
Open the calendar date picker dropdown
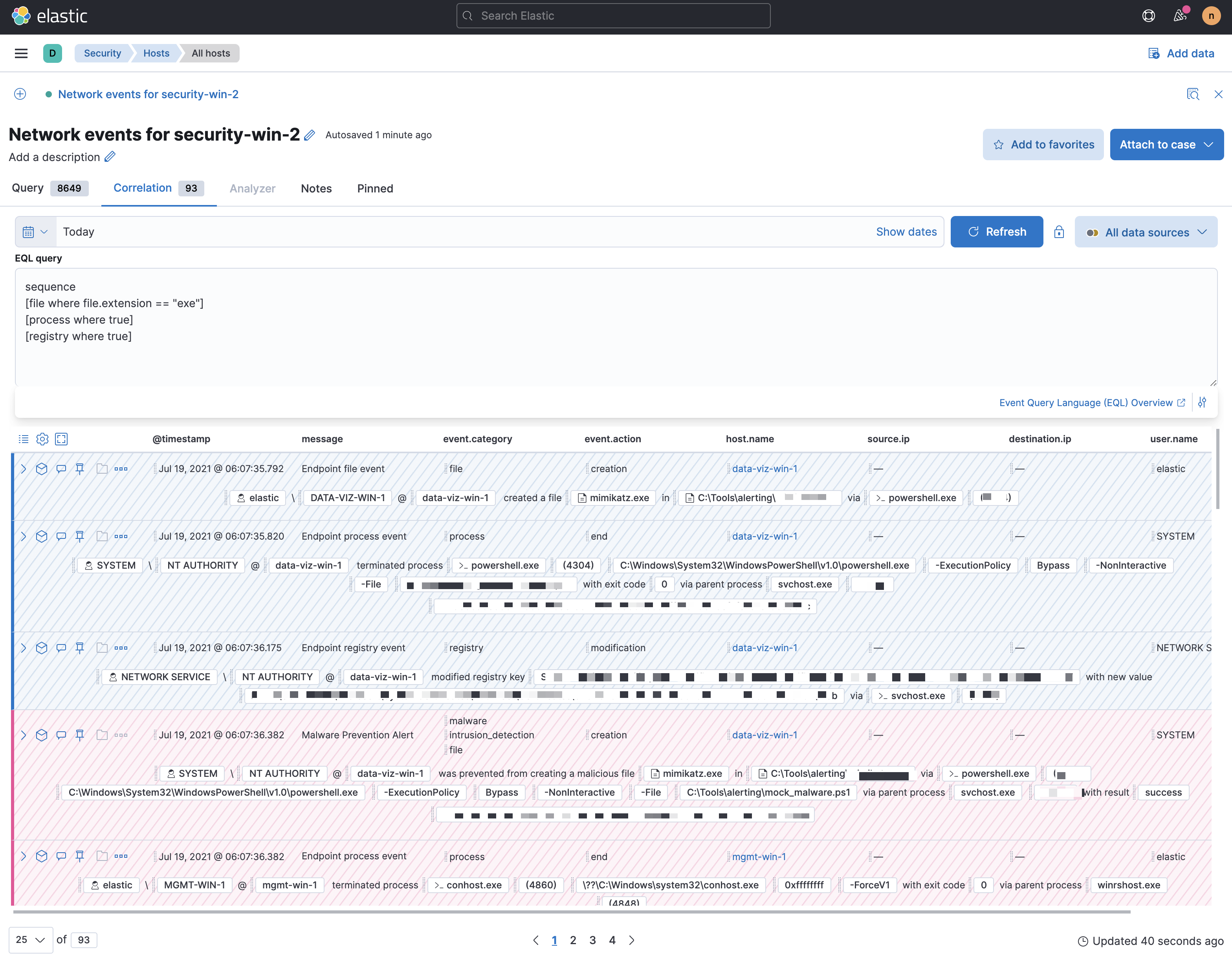click(34, 231)
